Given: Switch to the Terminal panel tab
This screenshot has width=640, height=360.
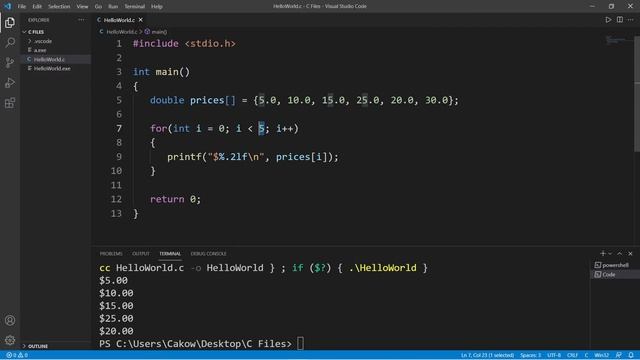Looking at the screenshot, I should coord(170,254).
